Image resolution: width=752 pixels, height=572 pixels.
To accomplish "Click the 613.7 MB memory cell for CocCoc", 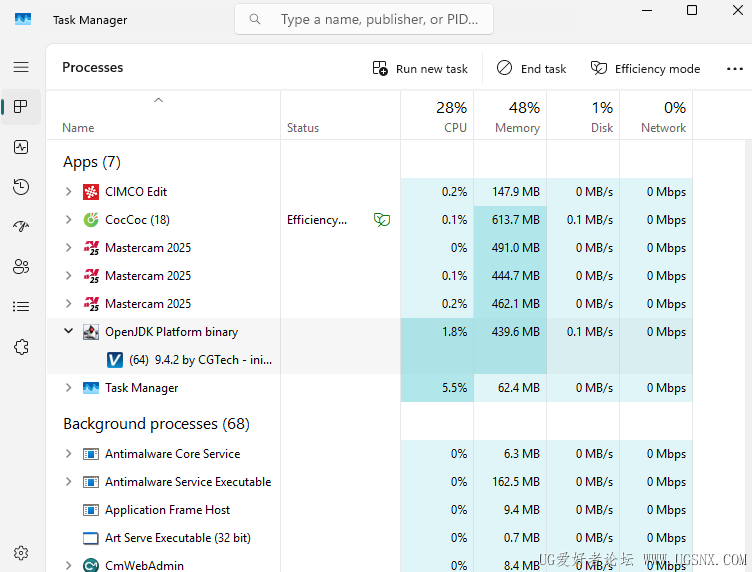I will coord(510,220).
